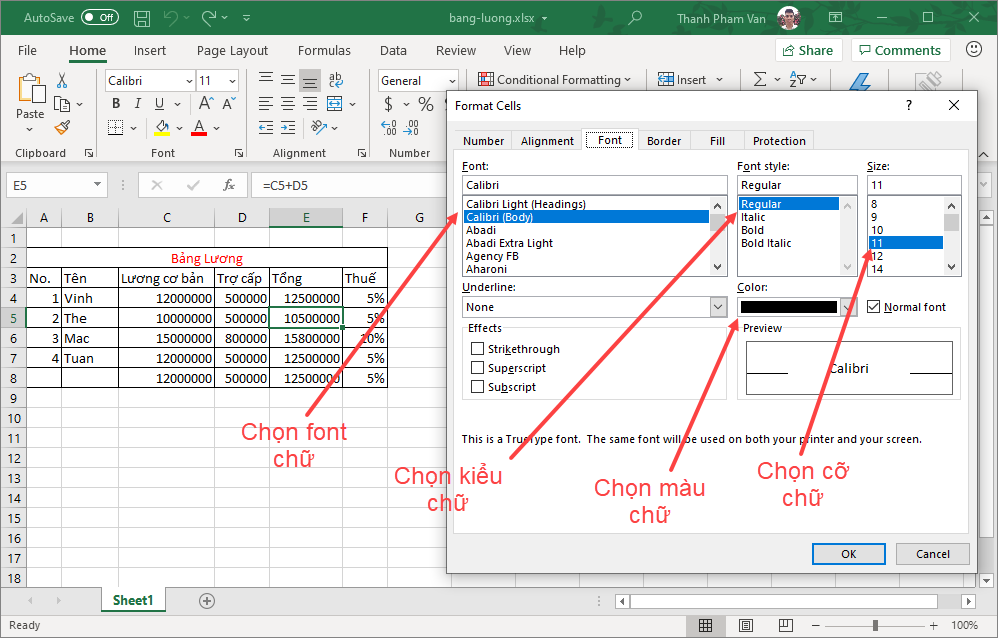Click the zoom slider handle in status bar

point(876,625)
